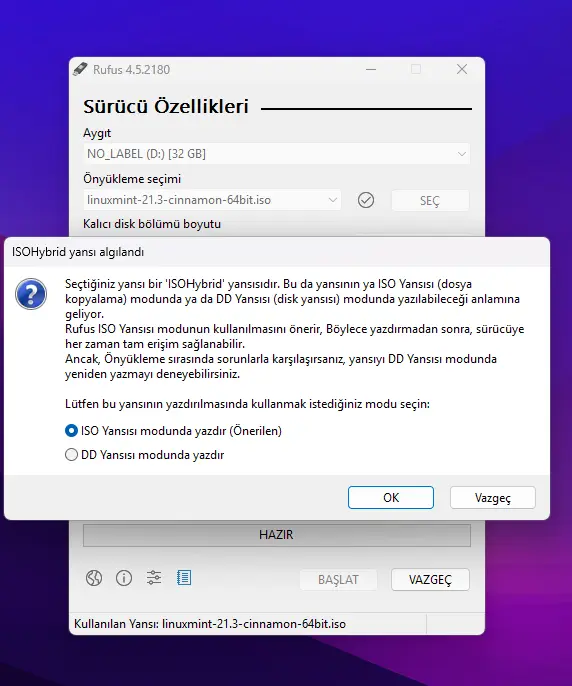Screen dimensions: 572x686
Task: Click the BAŞLAT button in Rufus
Action: point(338,580)
